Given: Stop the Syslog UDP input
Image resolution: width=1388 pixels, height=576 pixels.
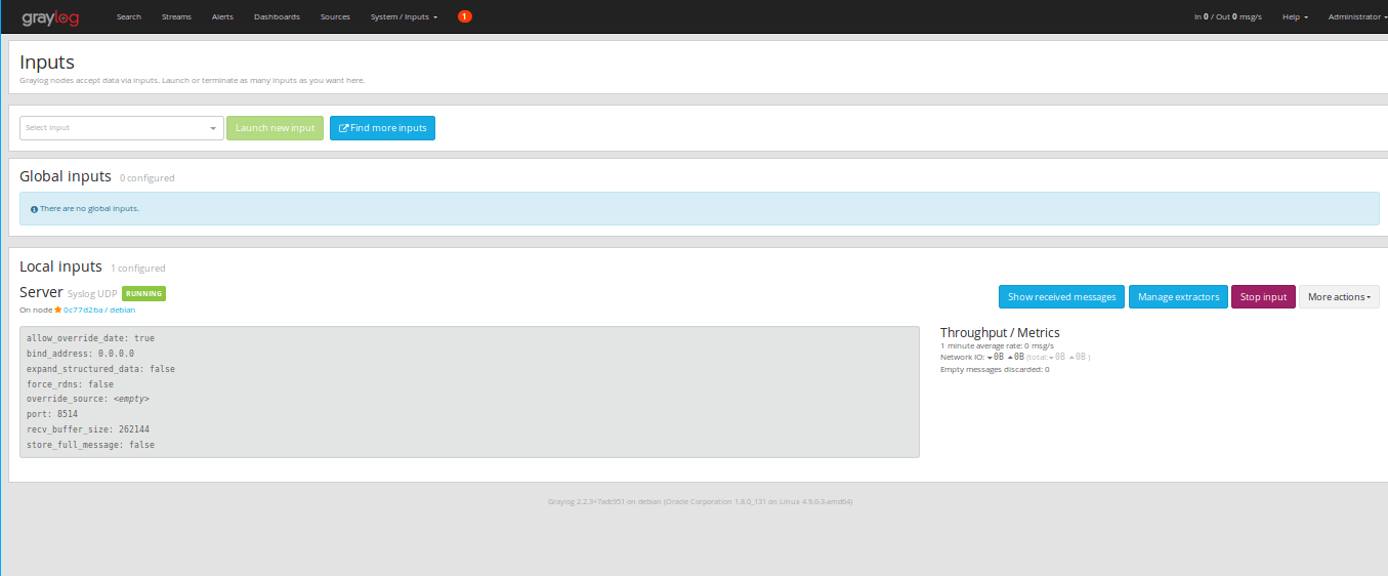Looking at the screenshot, I should pos(1262,296).
